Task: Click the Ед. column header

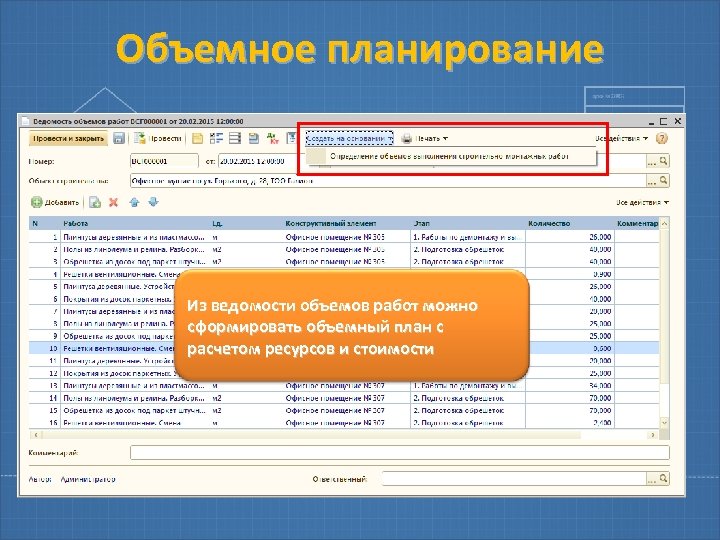Action: click(247, 224)
